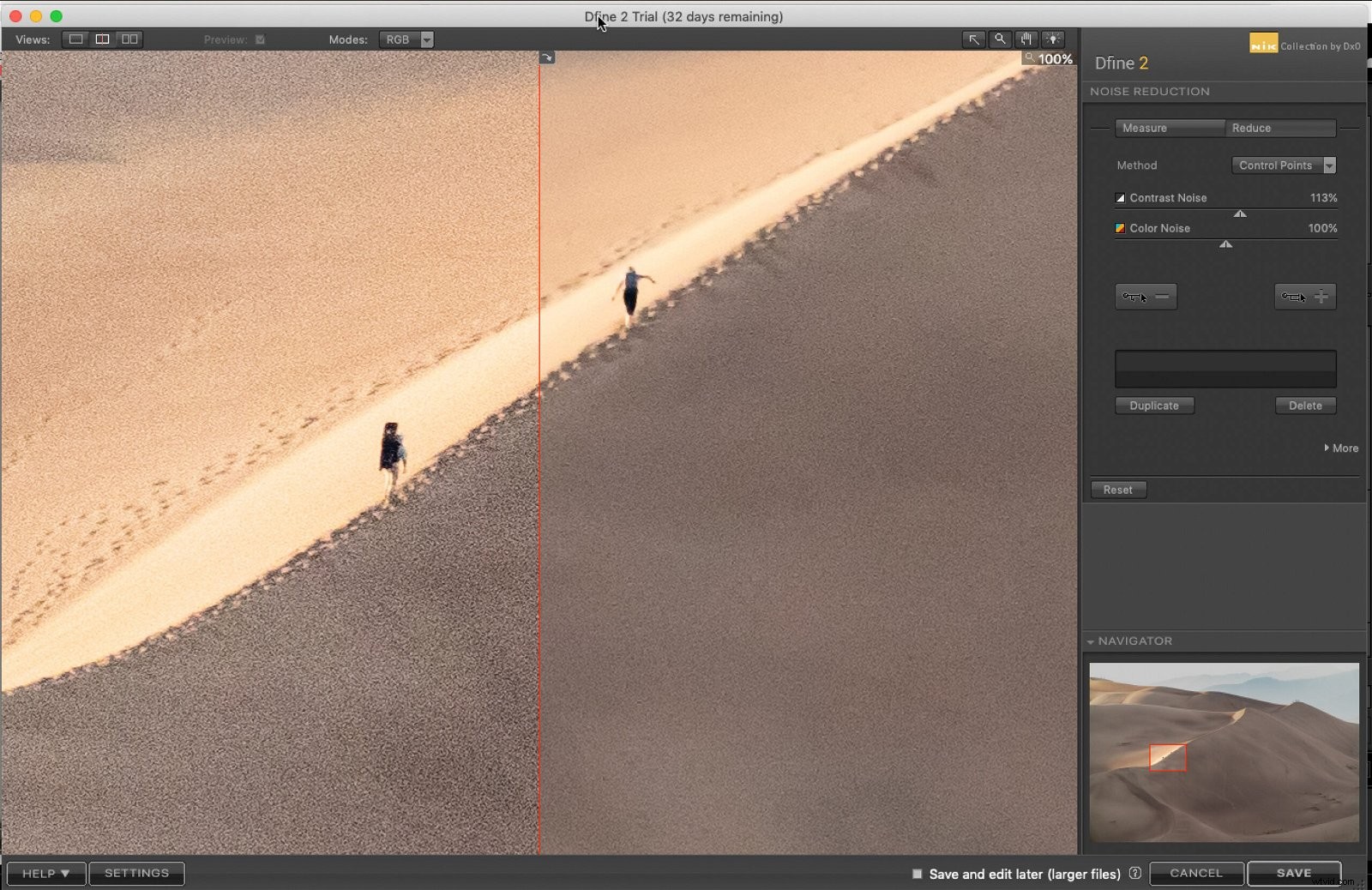Select the arrow pointer tool
Image resolution: width=1372 pixels, height=890 pixels.
coord(973,39)
